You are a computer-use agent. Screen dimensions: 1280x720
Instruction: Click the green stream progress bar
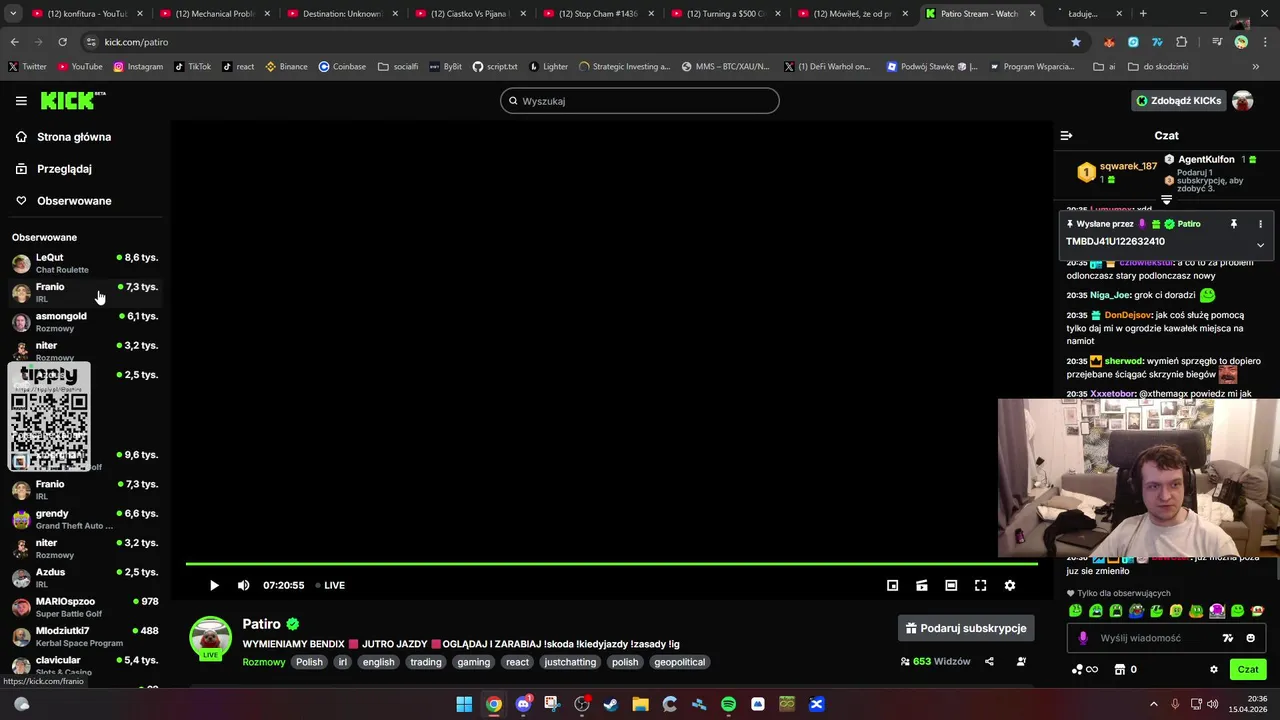(x=611, y=565)
